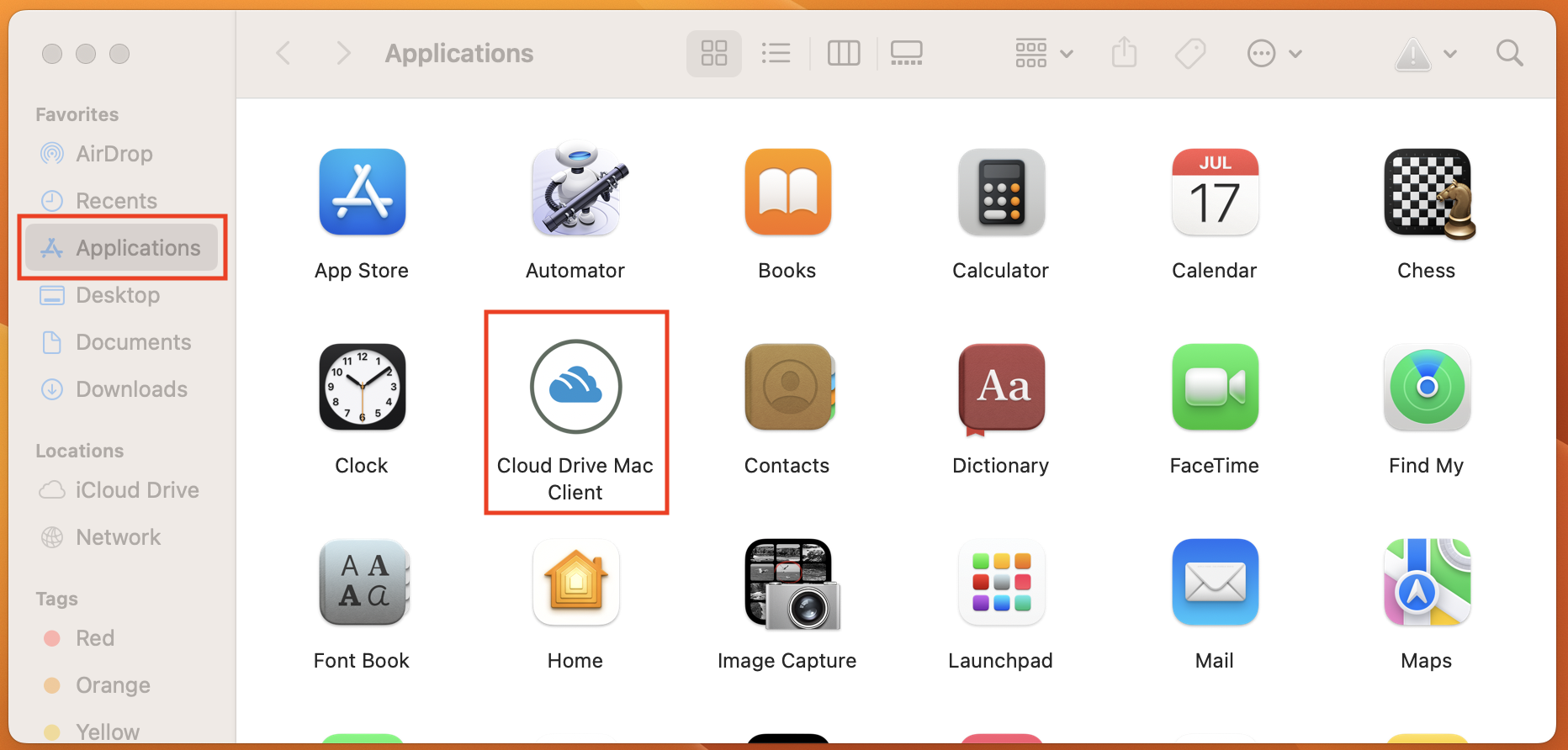Click the Tags section header
Viewport: 1568px width, 750px height.
click(x=56, y=599)
